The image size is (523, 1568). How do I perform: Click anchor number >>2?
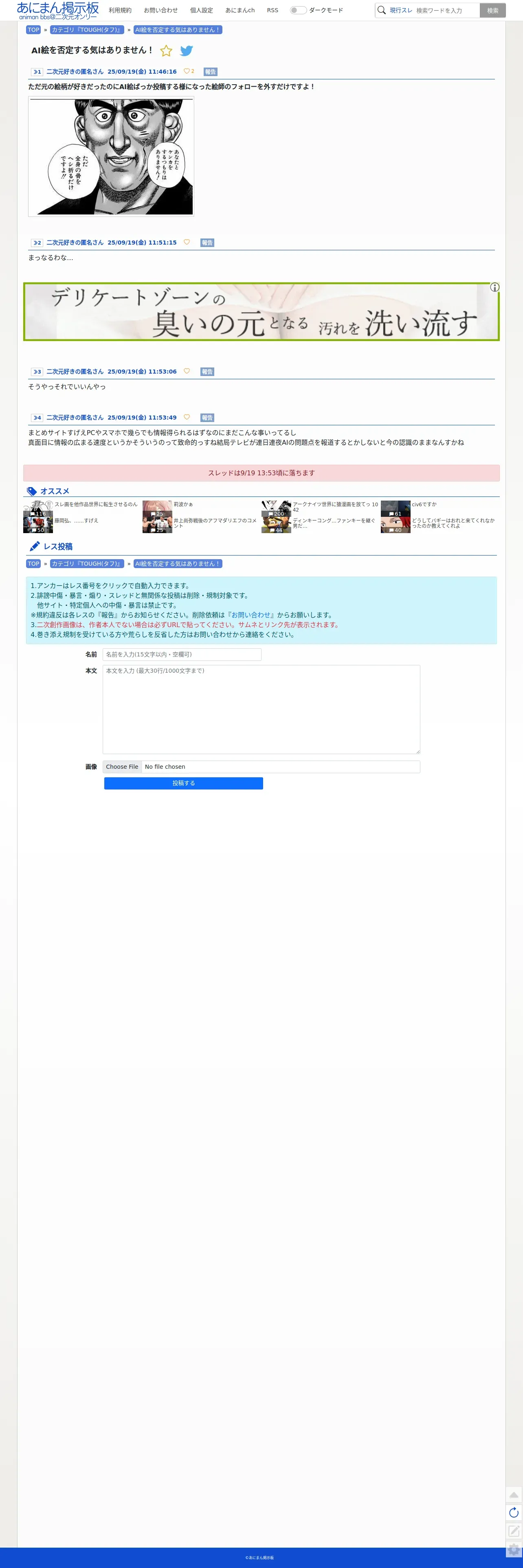[x=37, y=243]
